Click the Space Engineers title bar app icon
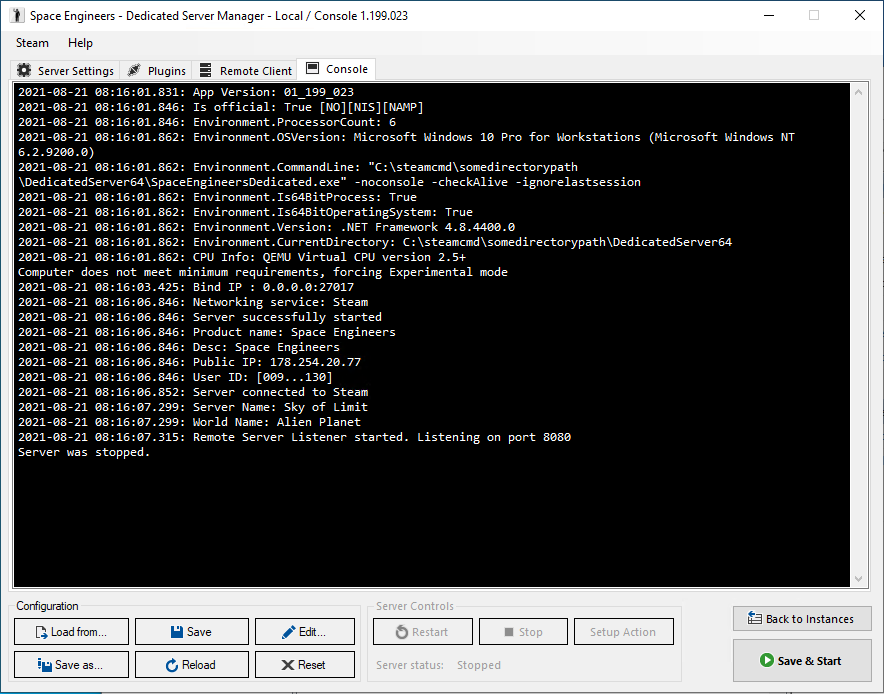 [x=16, y=16]
